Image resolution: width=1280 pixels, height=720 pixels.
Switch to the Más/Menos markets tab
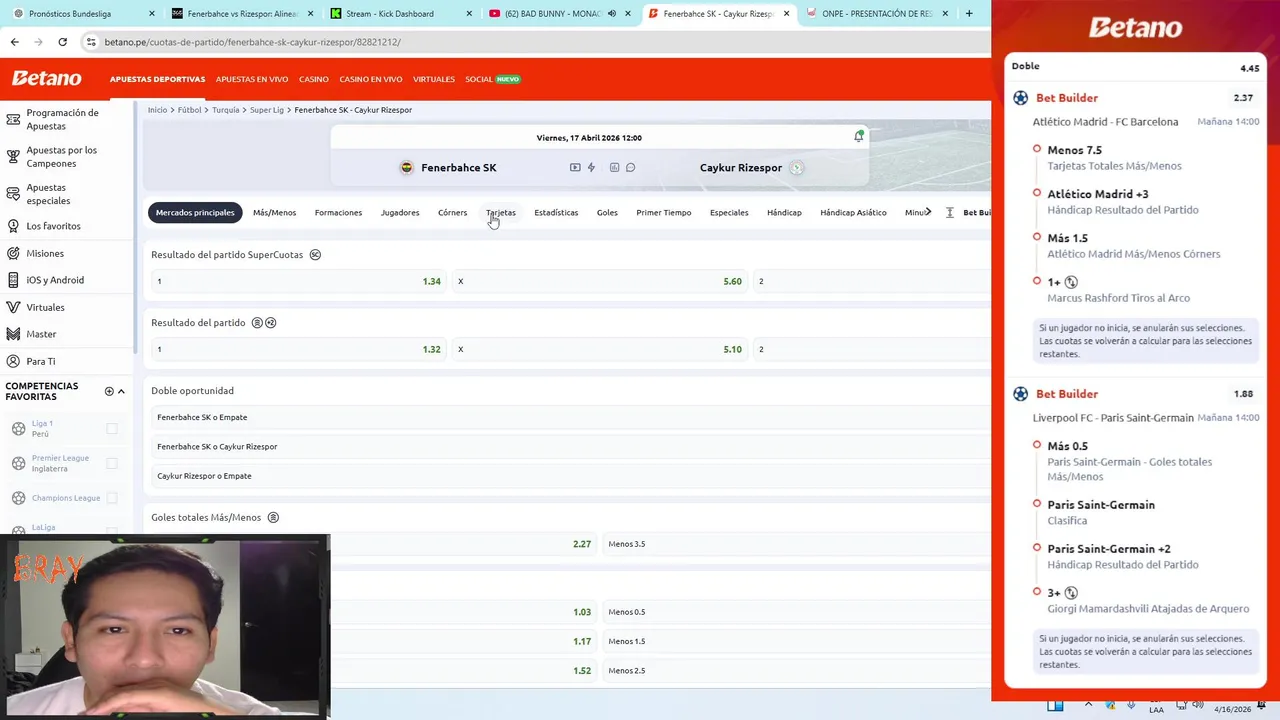(x=274, y=213)
